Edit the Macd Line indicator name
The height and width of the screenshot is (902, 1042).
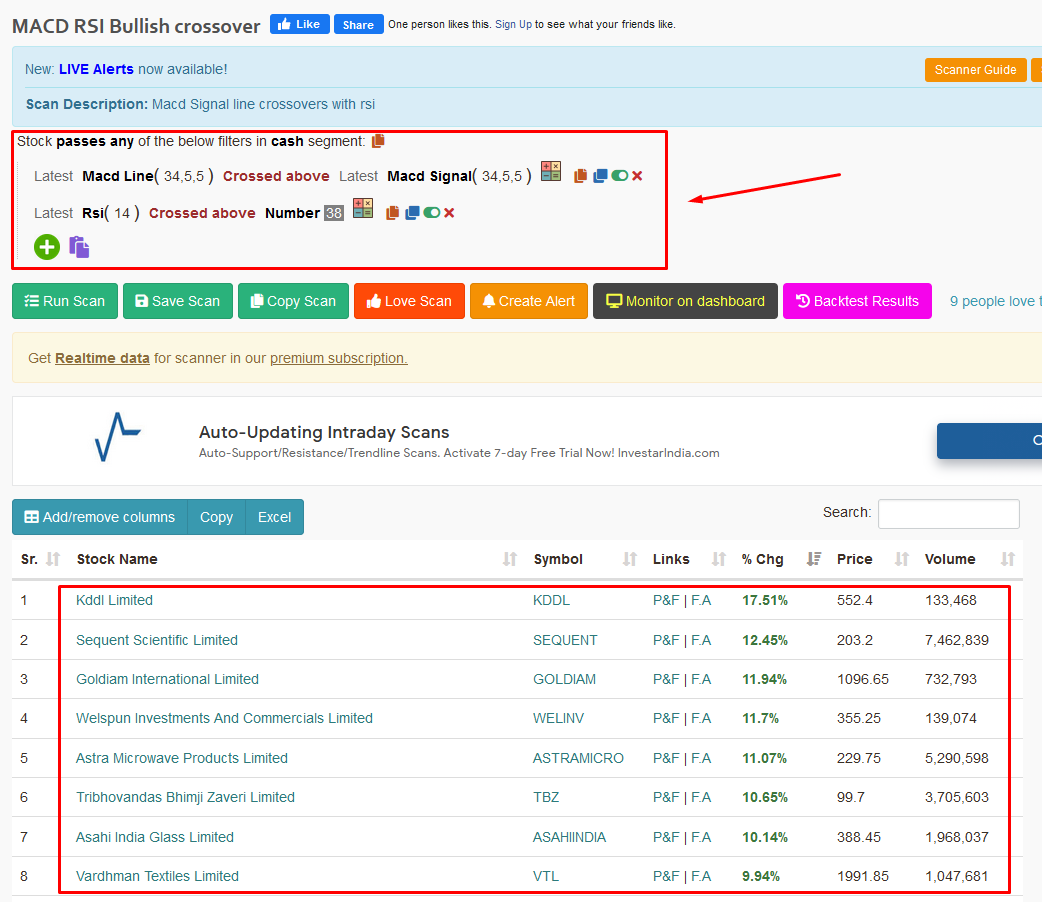point(118,176)
